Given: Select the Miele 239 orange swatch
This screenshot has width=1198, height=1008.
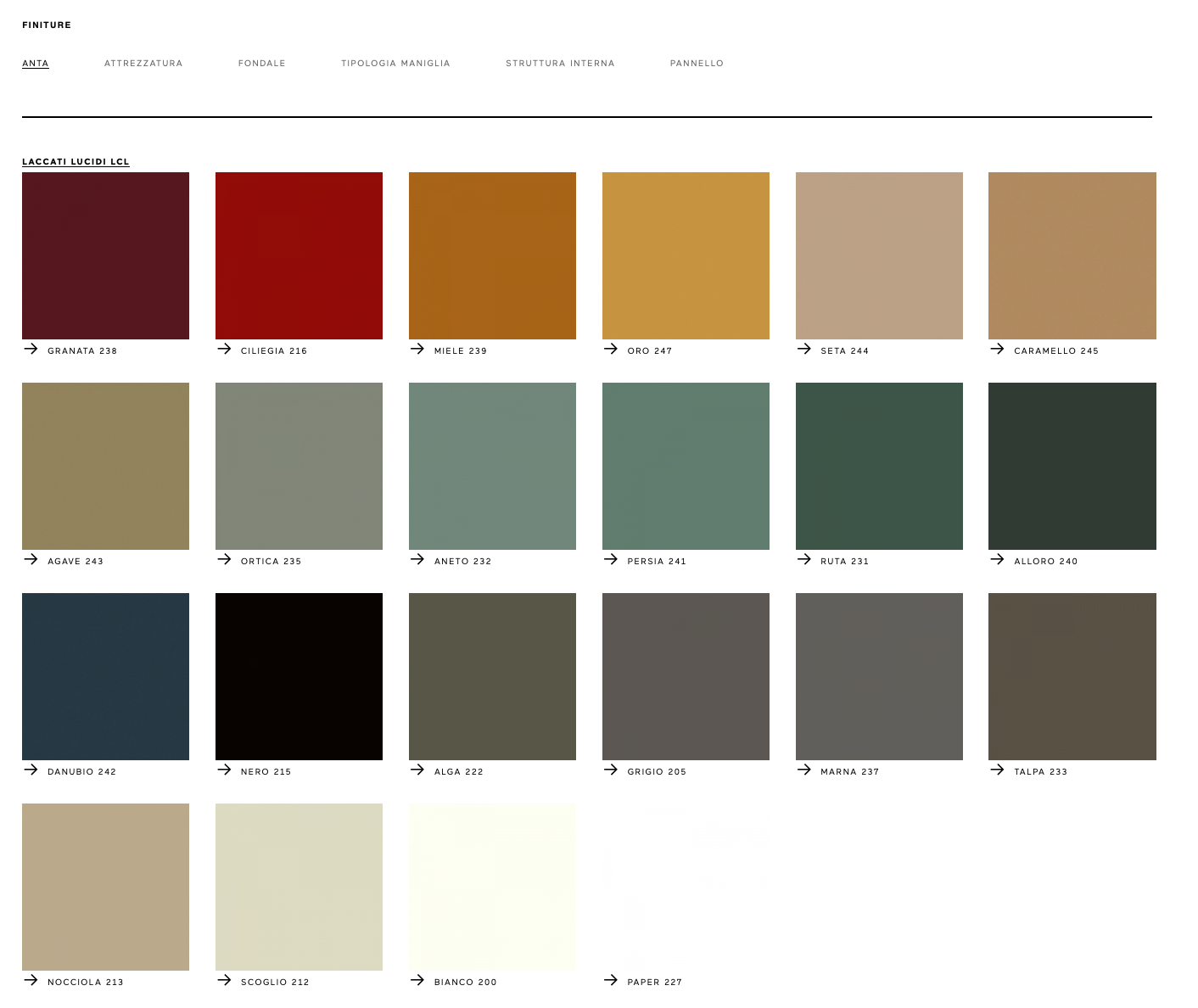Looking at the screenshot, I should click(492, 255).
